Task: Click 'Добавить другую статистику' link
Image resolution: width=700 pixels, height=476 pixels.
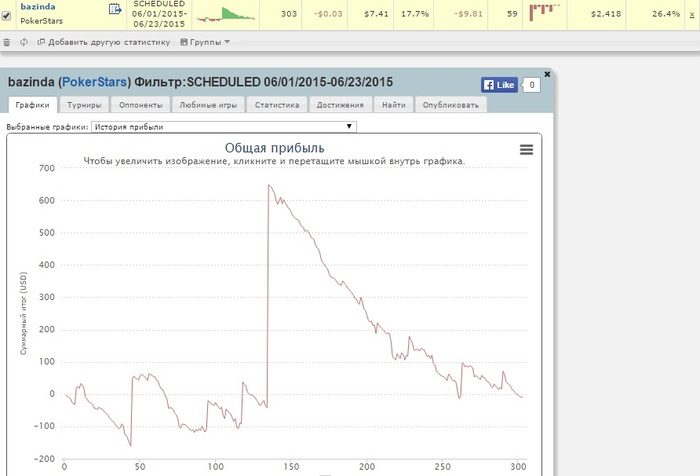Action: pyautogui.click(x=104, y=42)
